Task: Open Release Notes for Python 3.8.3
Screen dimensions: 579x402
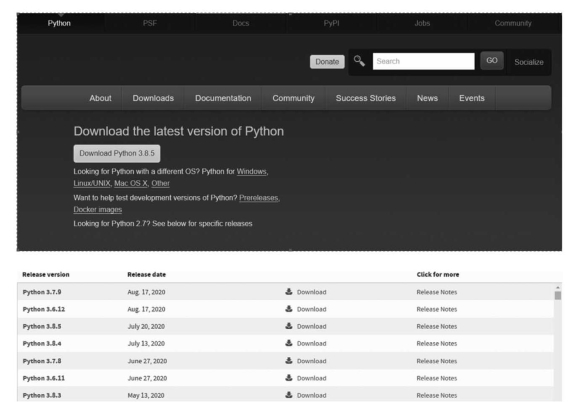Action: click(x=436, y=395)
